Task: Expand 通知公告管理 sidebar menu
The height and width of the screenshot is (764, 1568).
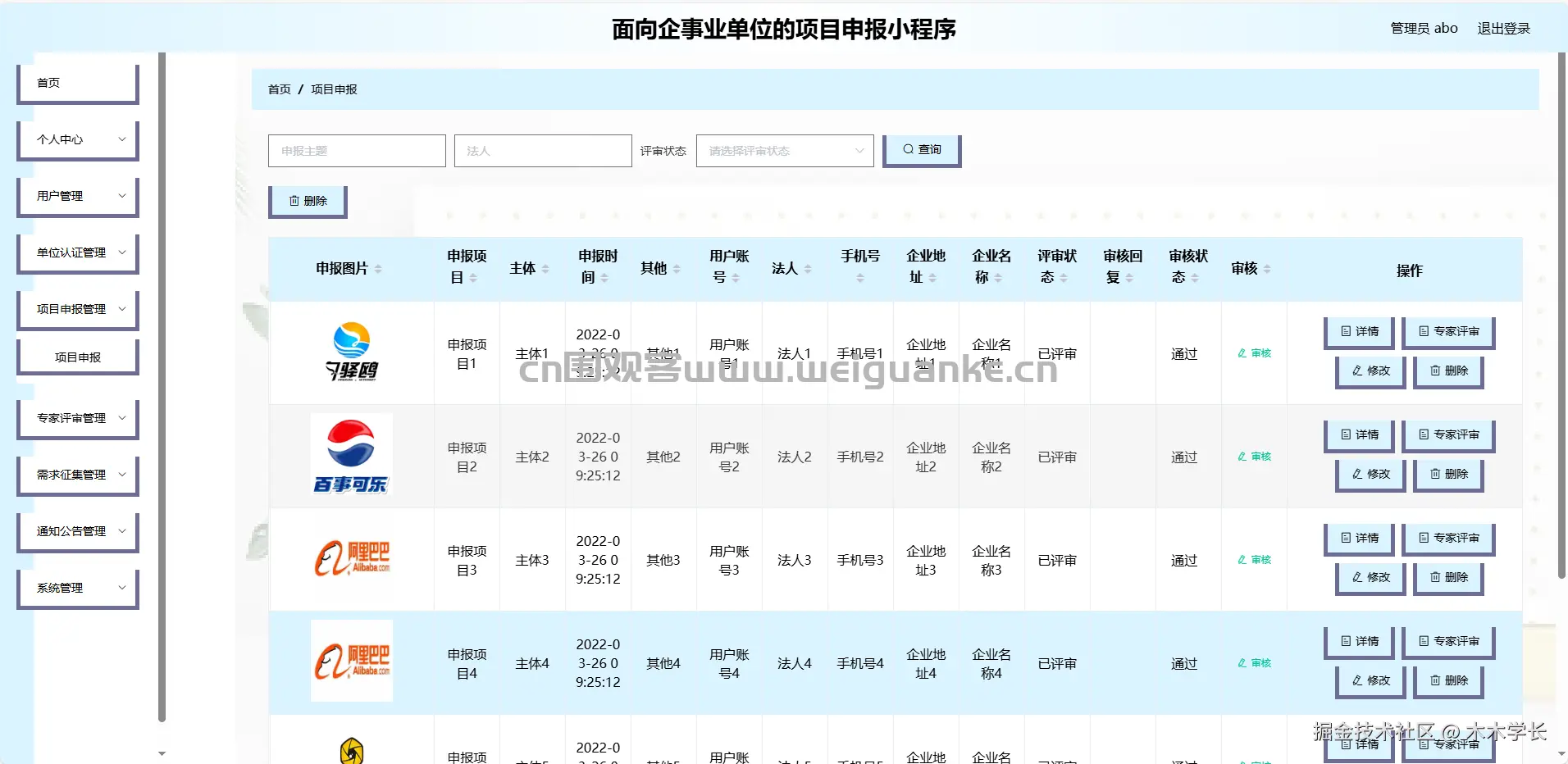Action: pos(78,531)
